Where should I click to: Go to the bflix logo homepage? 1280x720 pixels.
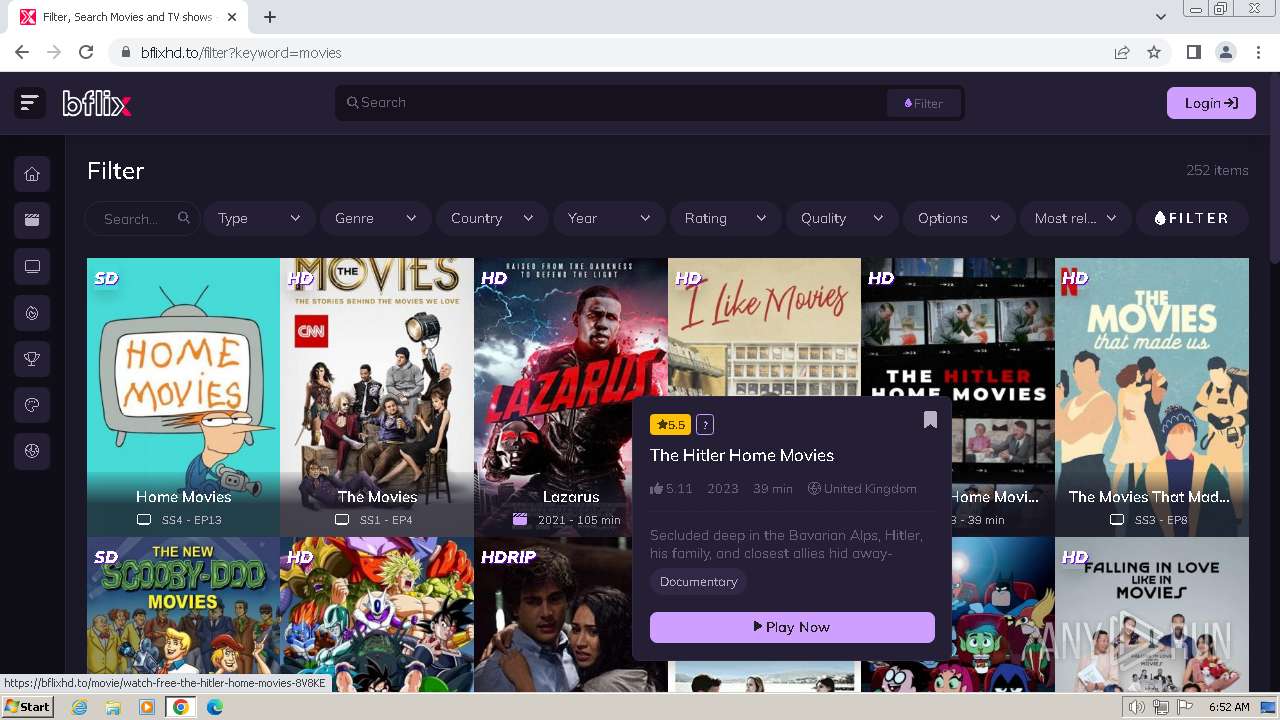coord(97,102)
